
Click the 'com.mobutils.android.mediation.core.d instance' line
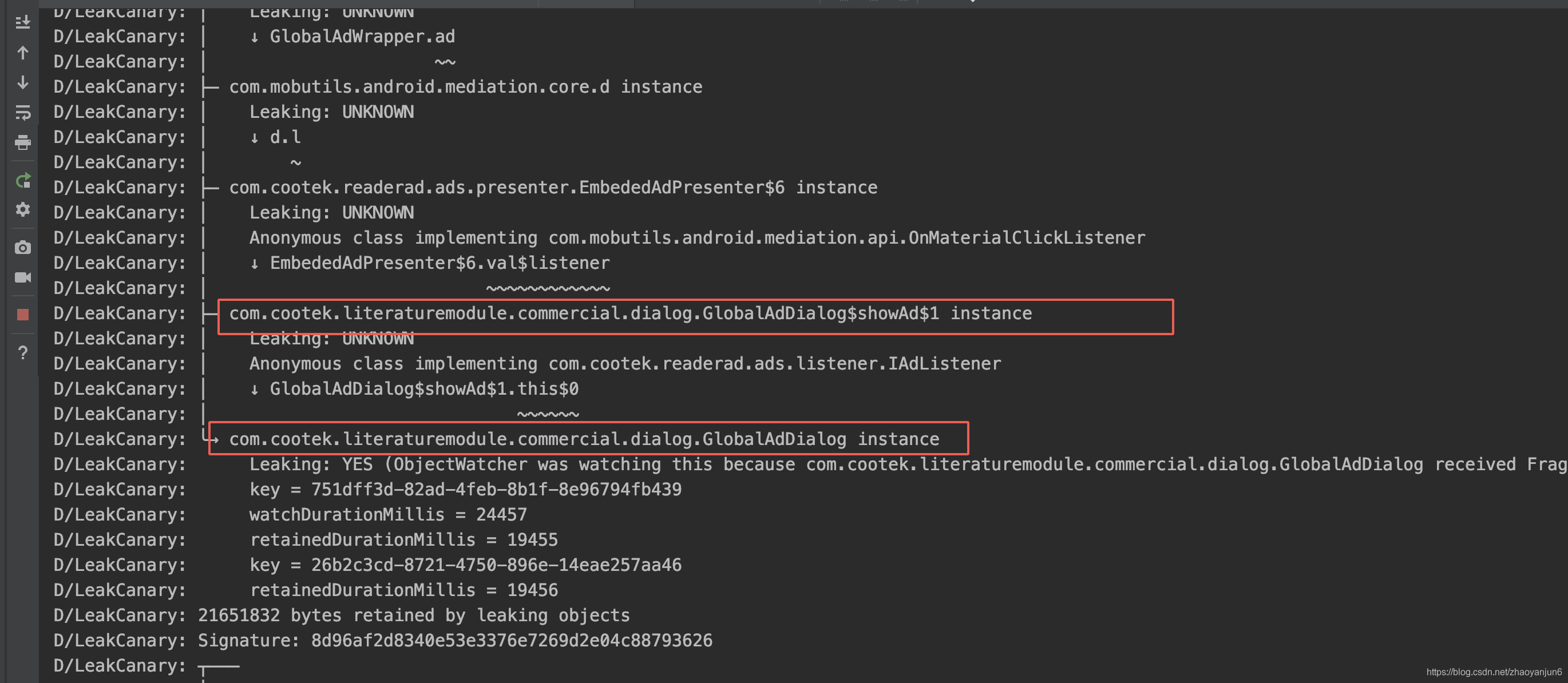tap(465, 87)
